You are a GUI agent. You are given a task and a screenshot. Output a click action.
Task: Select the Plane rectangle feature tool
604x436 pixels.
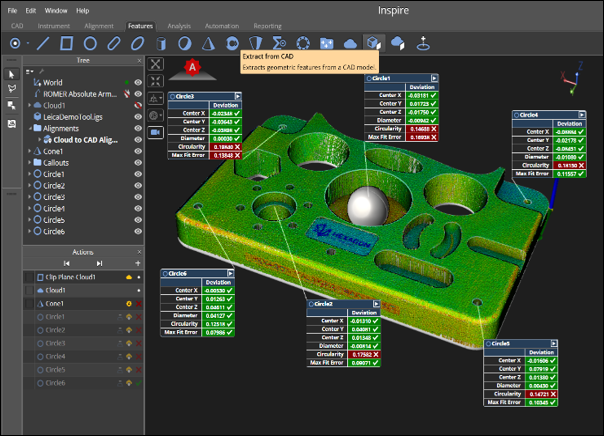pos(66,43)
